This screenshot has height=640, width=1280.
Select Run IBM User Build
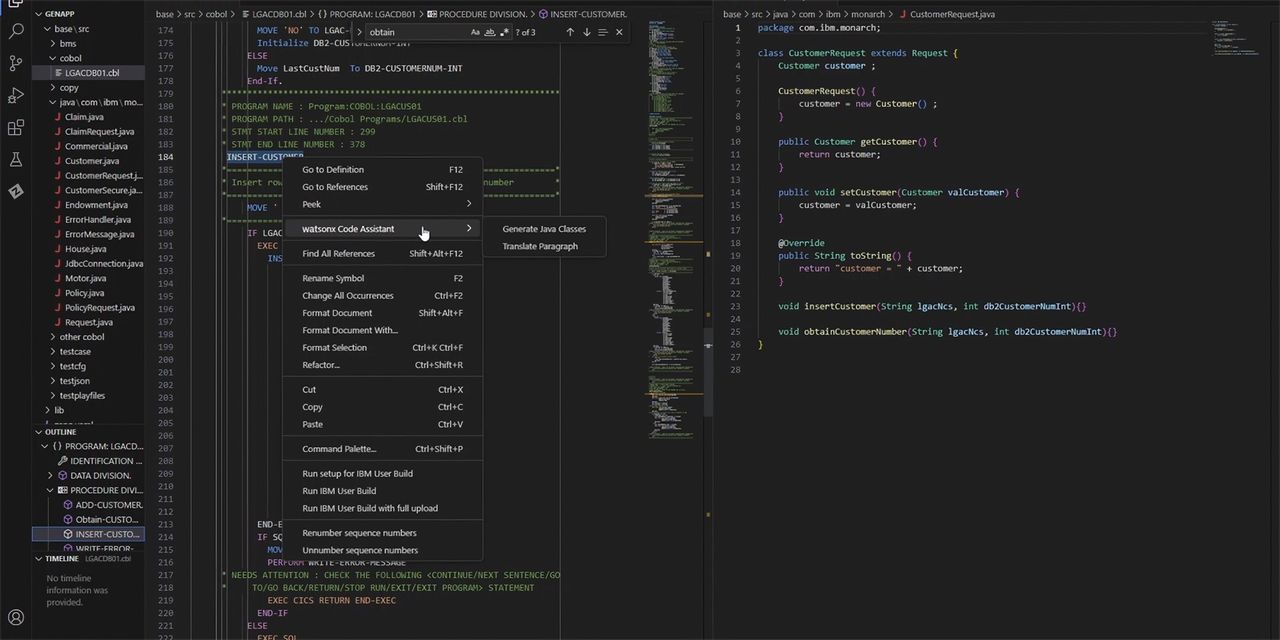tap(339, 490)
